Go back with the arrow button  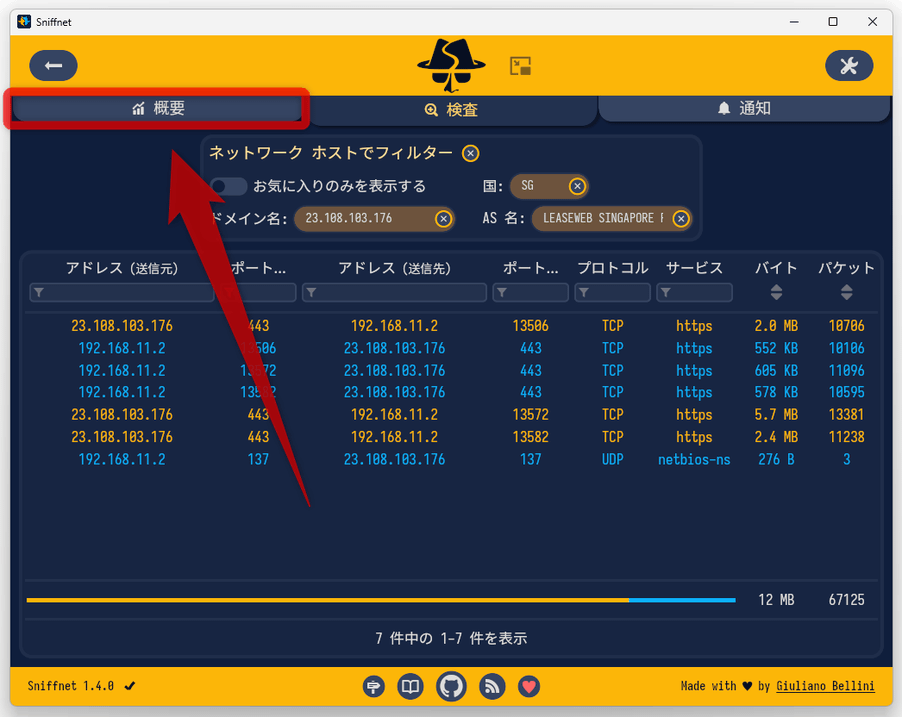coord(53,66)
